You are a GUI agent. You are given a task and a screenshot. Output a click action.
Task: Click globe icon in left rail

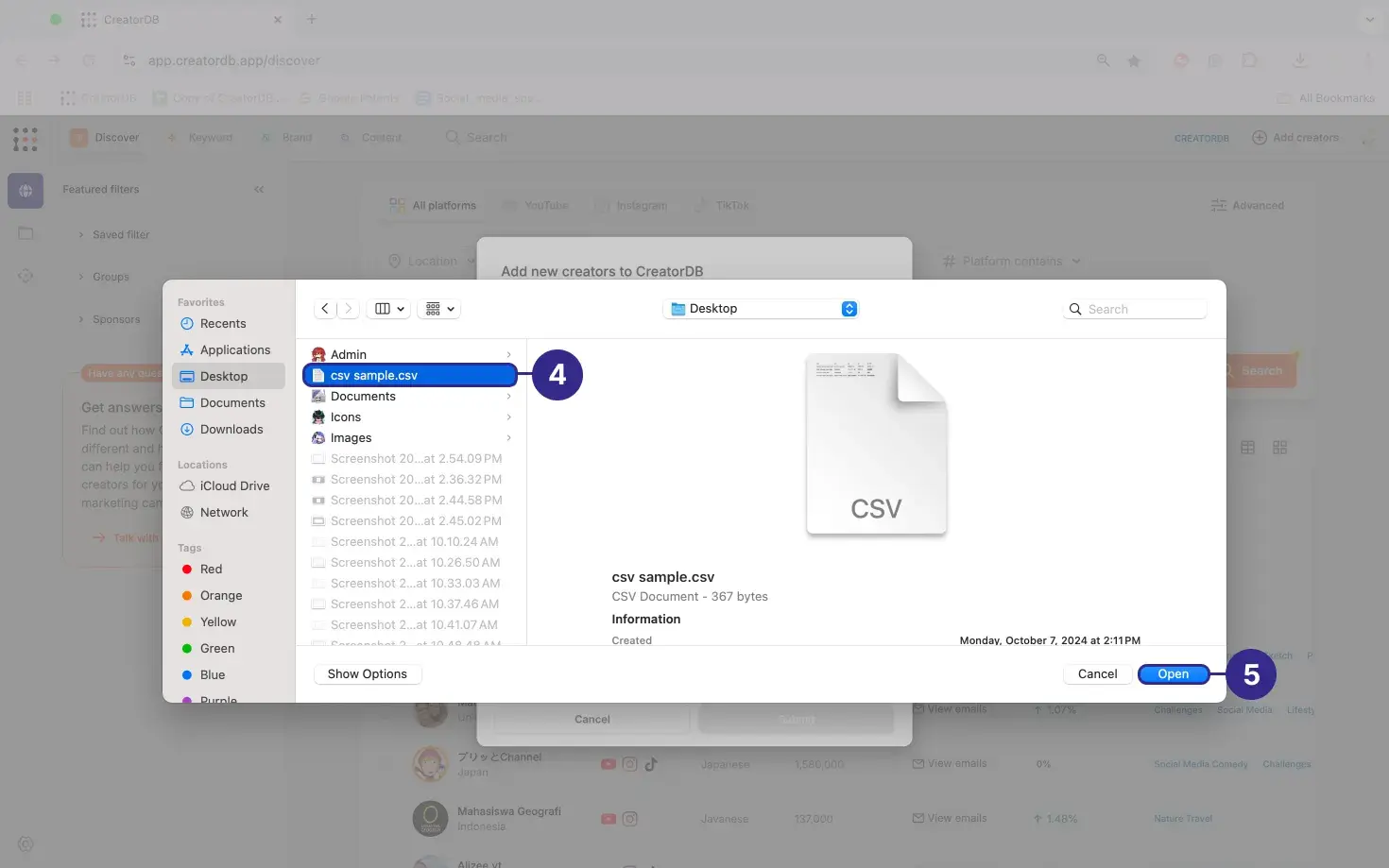(x=26, y=191)
